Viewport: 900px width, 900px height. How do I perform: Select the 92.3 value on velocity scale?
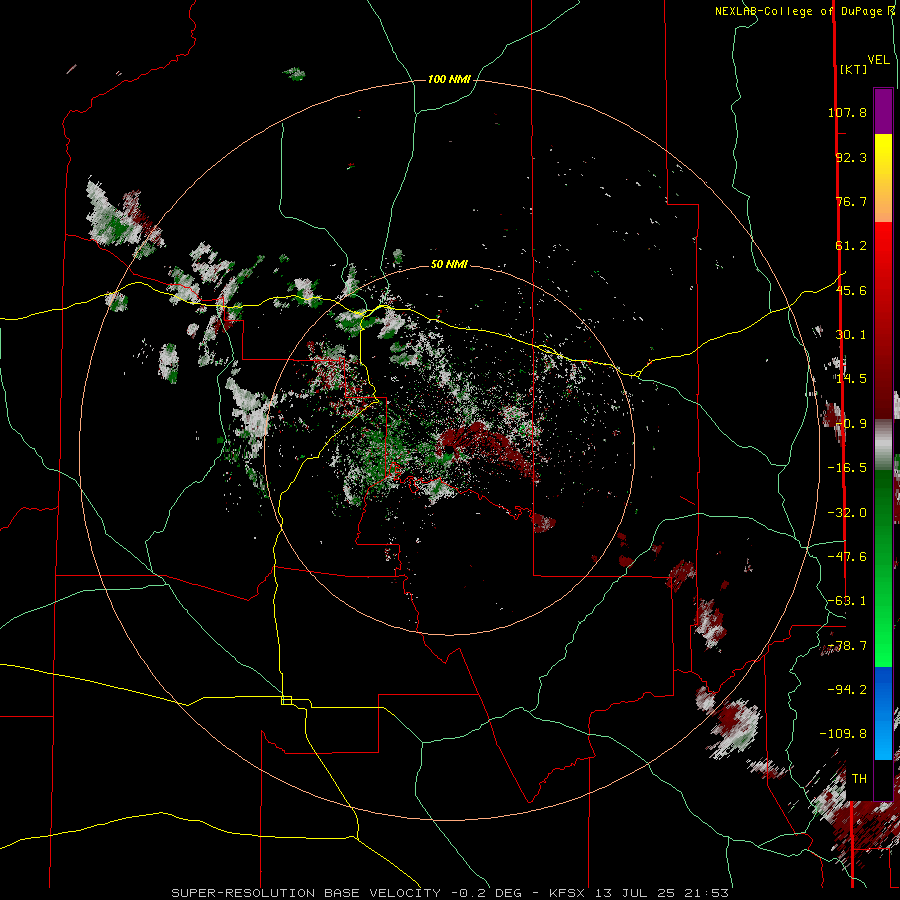coord(851,157)
